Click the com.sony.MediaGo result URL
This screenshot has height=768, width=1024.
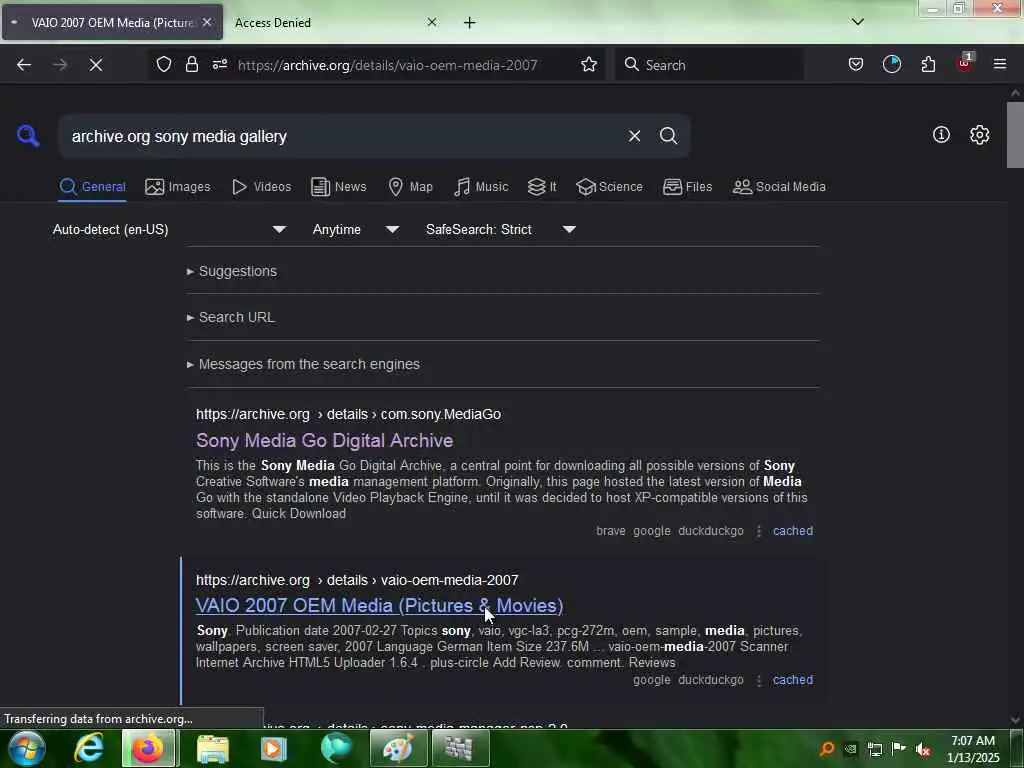(x=349, y=414)
